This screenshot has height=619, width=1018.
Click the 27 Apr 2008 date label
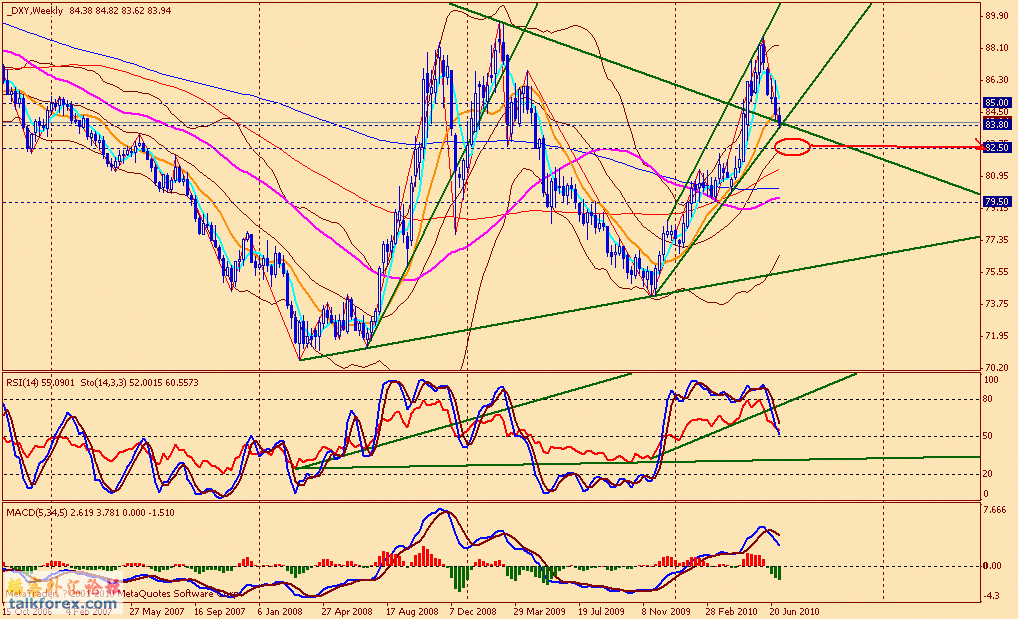(x=347, y=611)
